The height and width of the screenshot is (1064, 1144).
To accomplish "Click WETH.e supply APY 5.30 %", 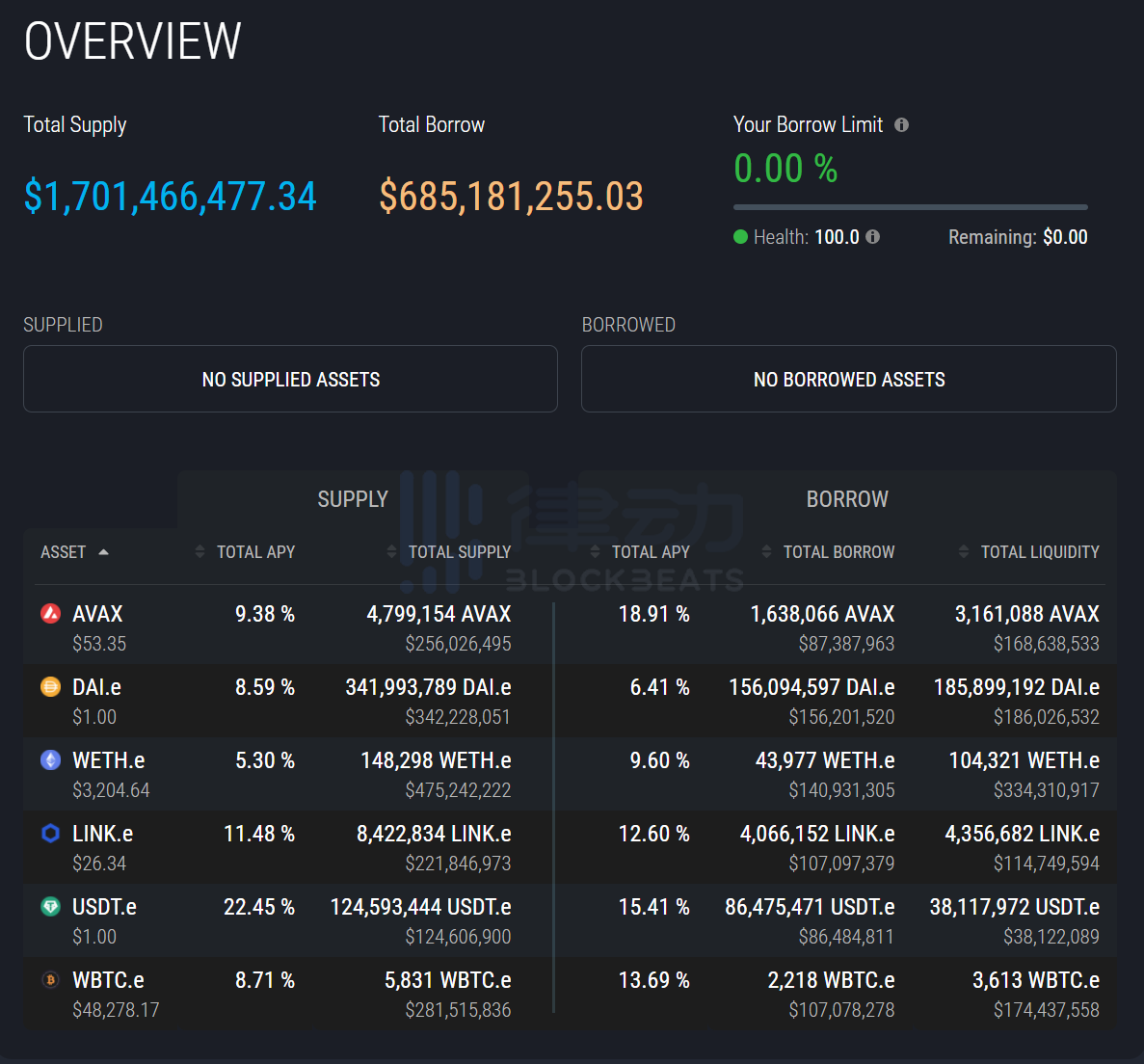I will (x=265, y=759).
